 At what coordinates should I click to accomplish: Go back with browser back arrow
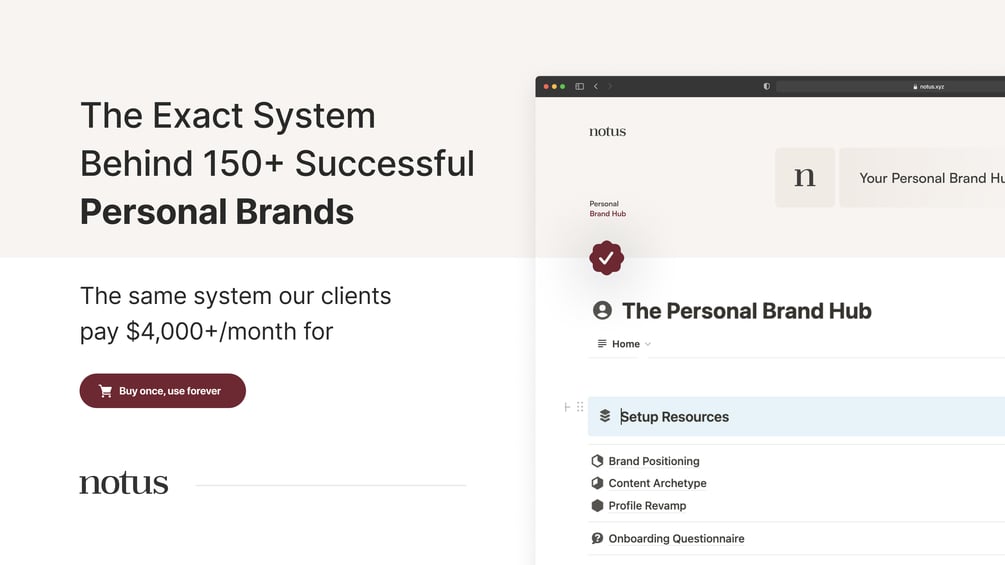coord(596,86)
